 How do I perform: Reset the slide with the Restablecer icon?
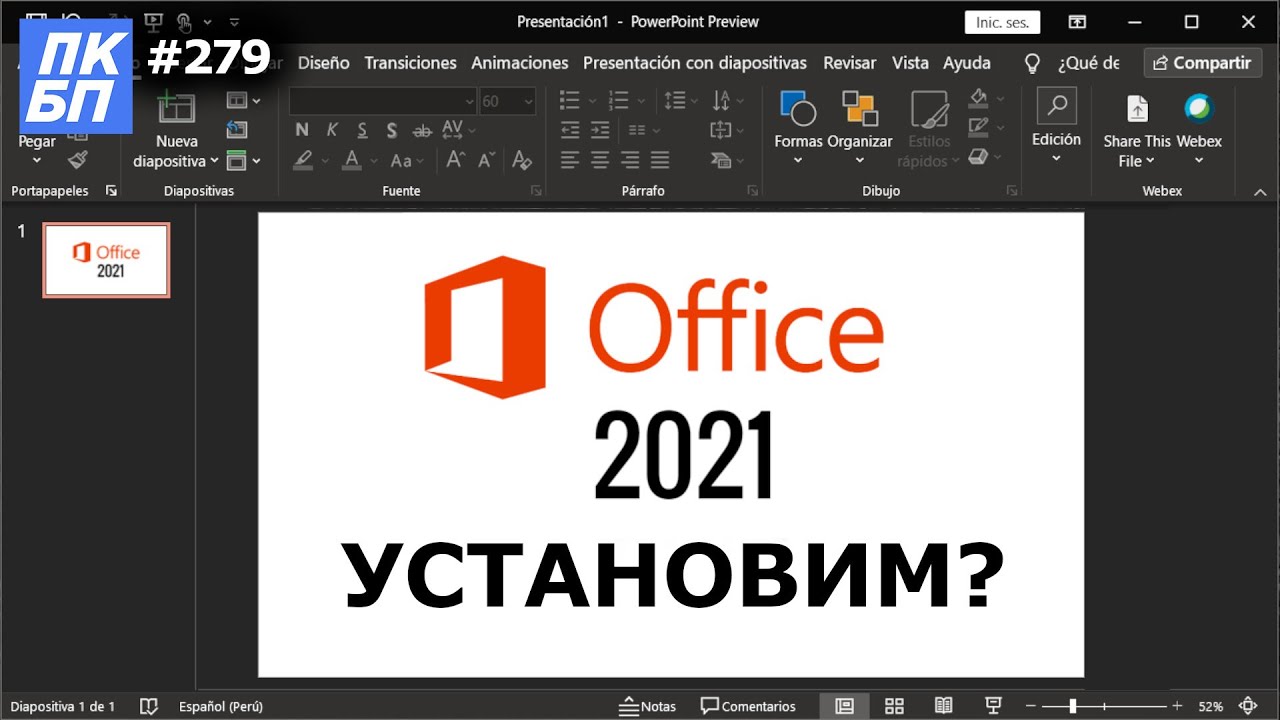[x=237, y=129]
